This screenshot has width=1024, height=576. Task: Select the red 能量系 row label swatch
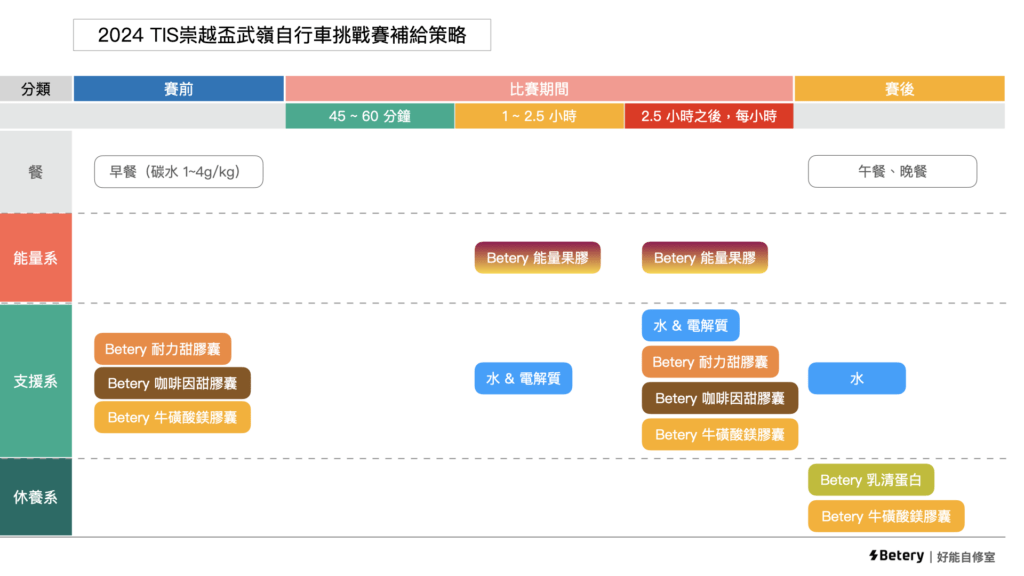coord(36,257)
